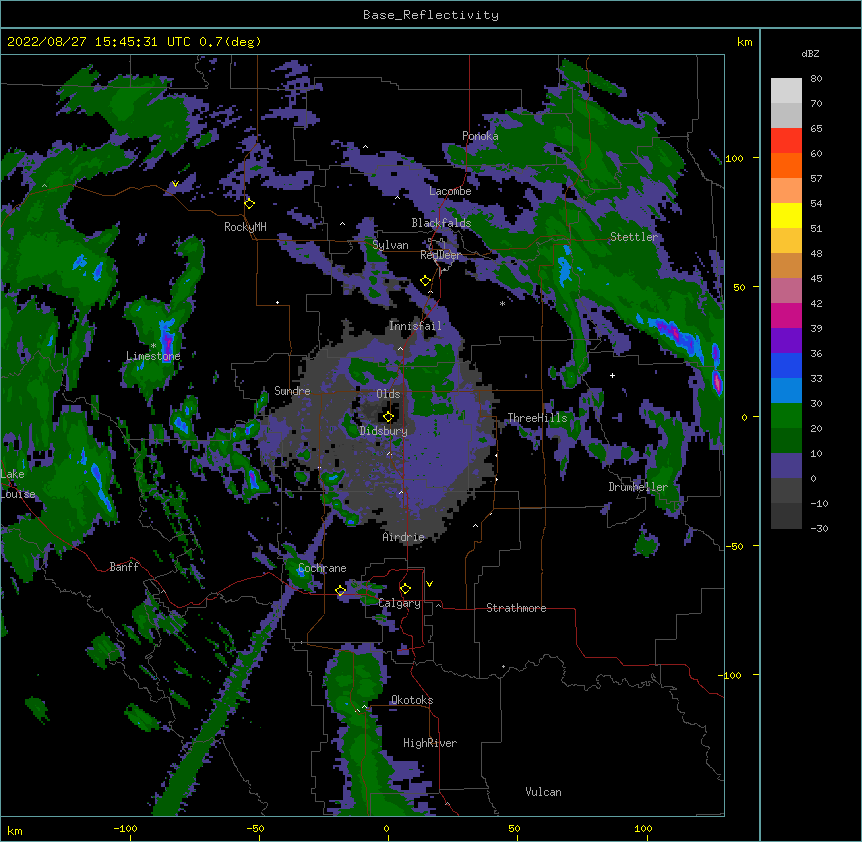
Task: Click the Ponoka city label
Action: pos(480,136)
